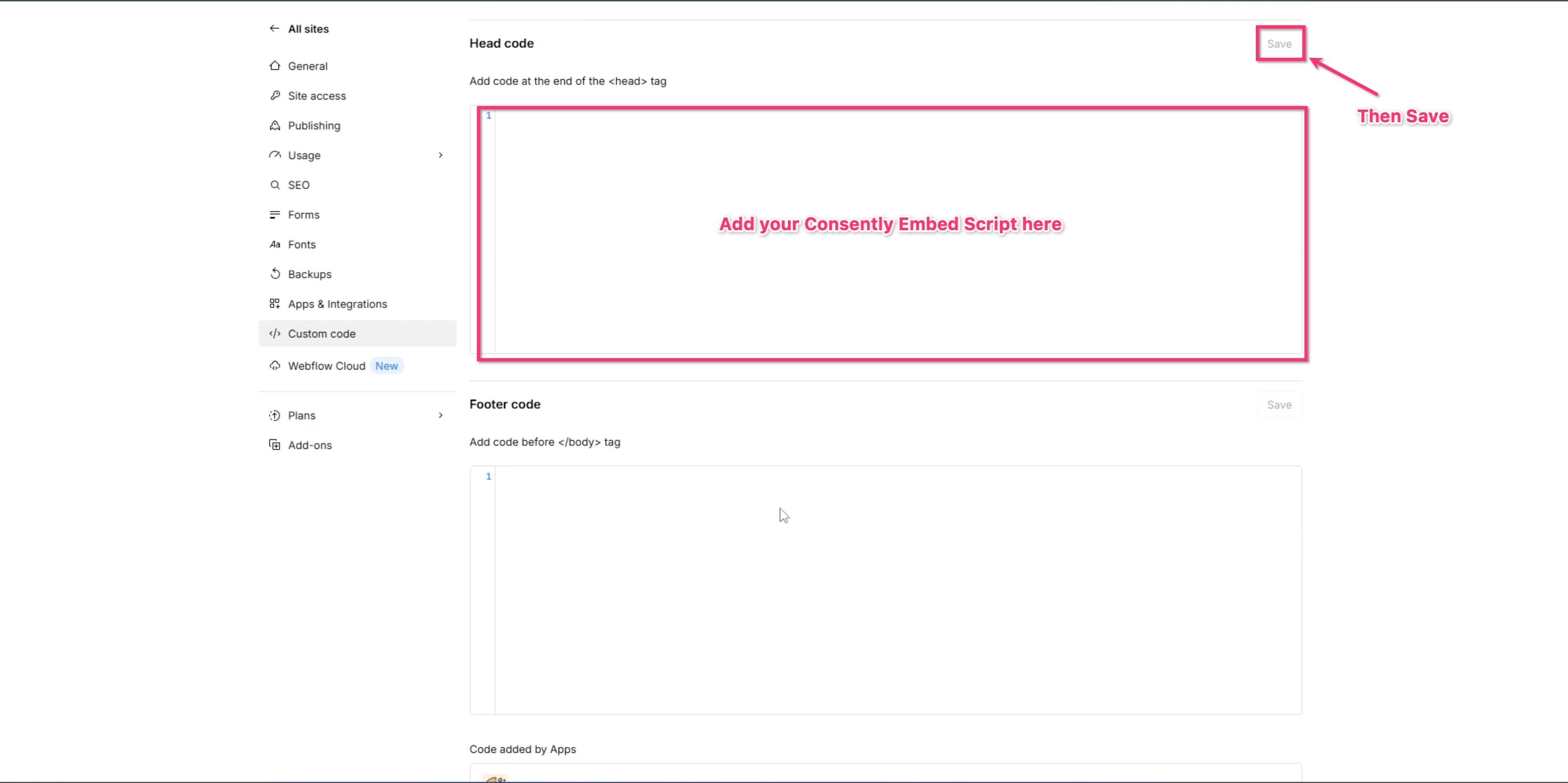Open Publishing via its rocket icon
The width and height of the screenshot is (1568, 783).
[x=275, y=125]
